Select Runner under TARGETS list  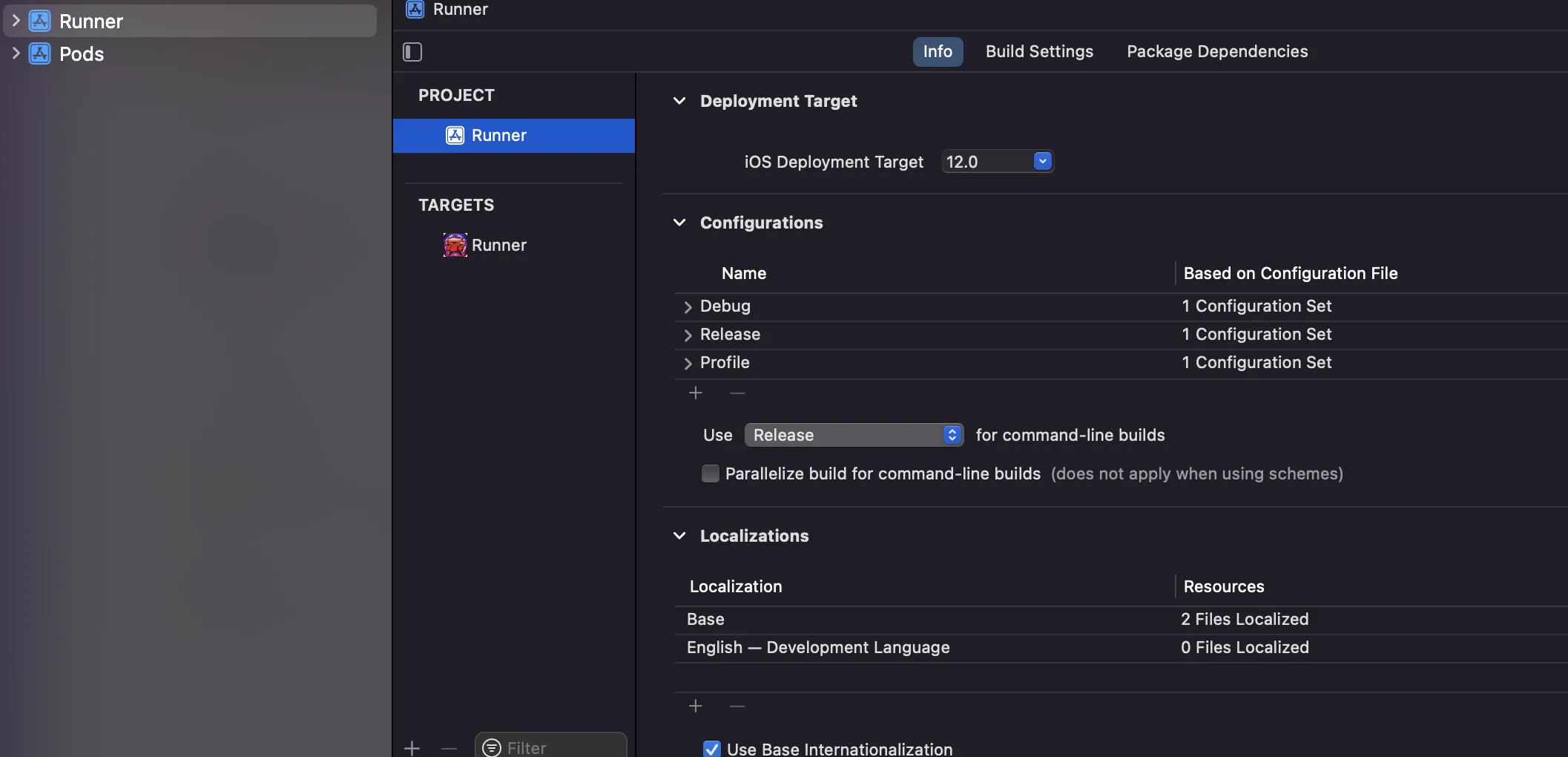[x=514, y=245]
